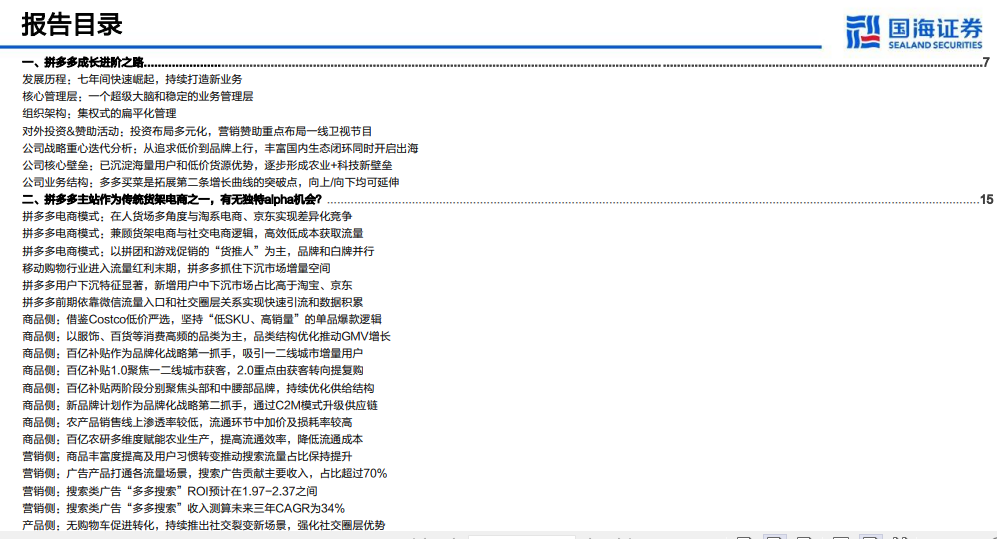Select line 兼顾货架电商与社交电商逻辑
997x539 pixels.
[193, 234]
